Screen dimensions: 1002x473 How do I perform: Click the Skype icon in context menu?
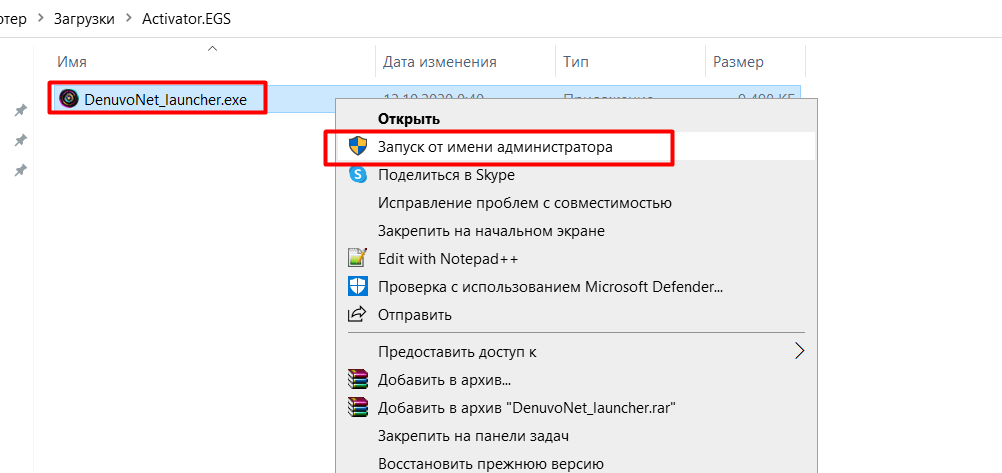357,174
